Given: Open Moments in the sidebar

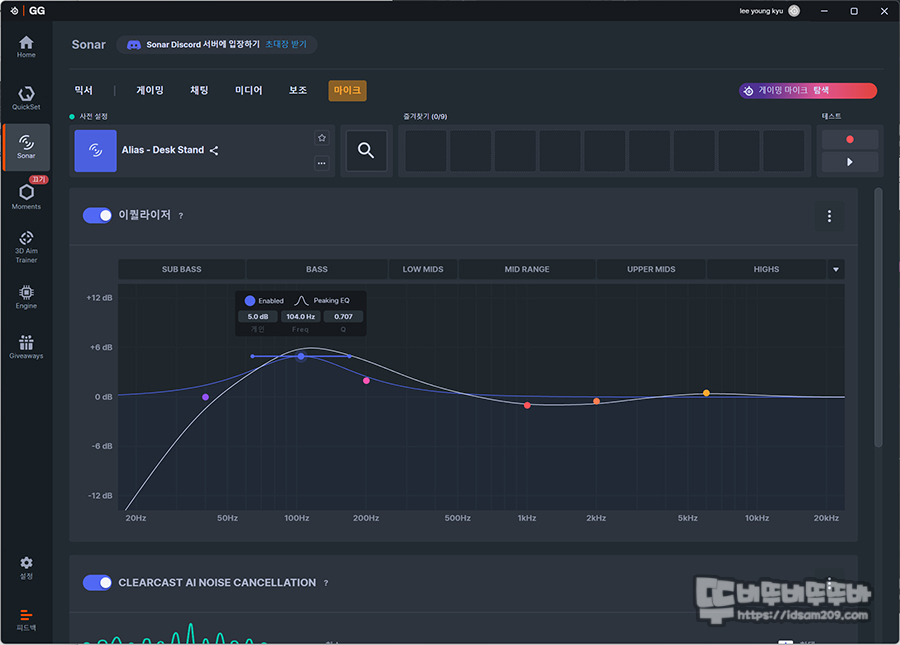Looking at the screenshot, I should click(26, 196).
